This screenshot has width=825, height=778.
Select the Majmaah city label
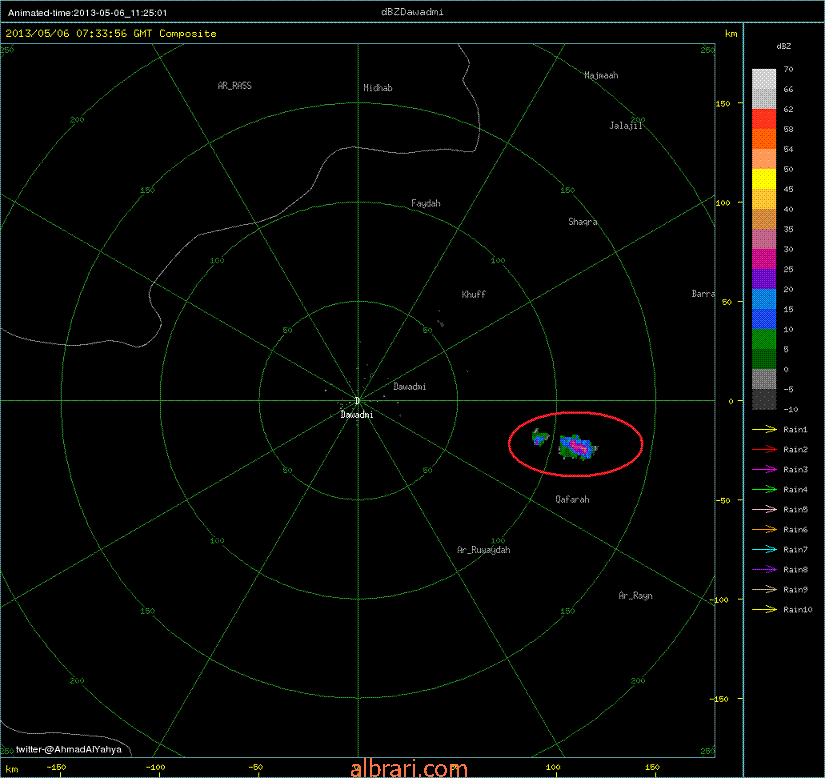601,75
